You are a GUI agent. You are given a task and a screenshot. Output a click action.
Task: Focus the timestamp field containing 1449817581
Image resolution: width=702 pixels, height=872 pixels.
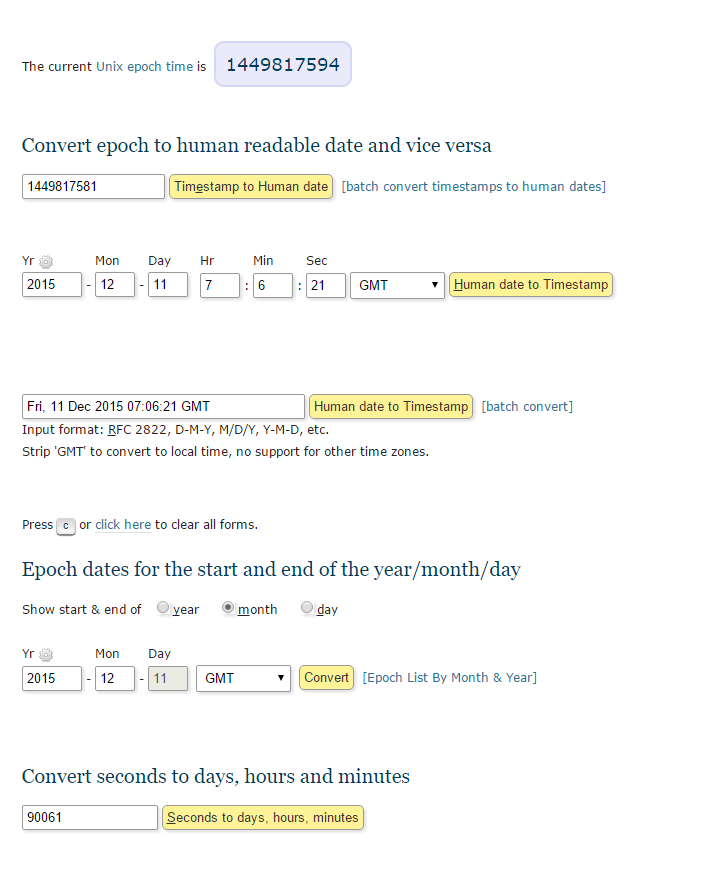[x=93, y=187]
